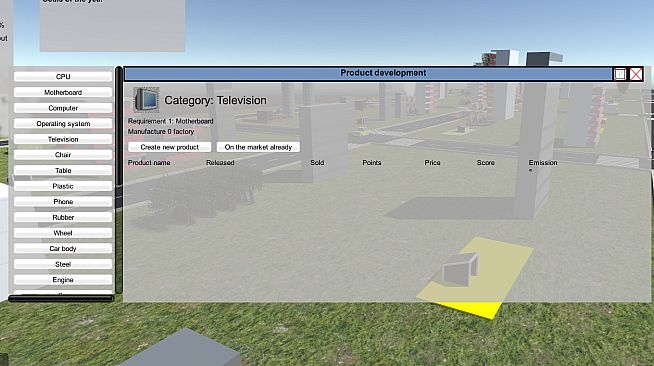This screenshot has width=654, height=366.
Task: Select the Rubber category
Action: point(63,217)
